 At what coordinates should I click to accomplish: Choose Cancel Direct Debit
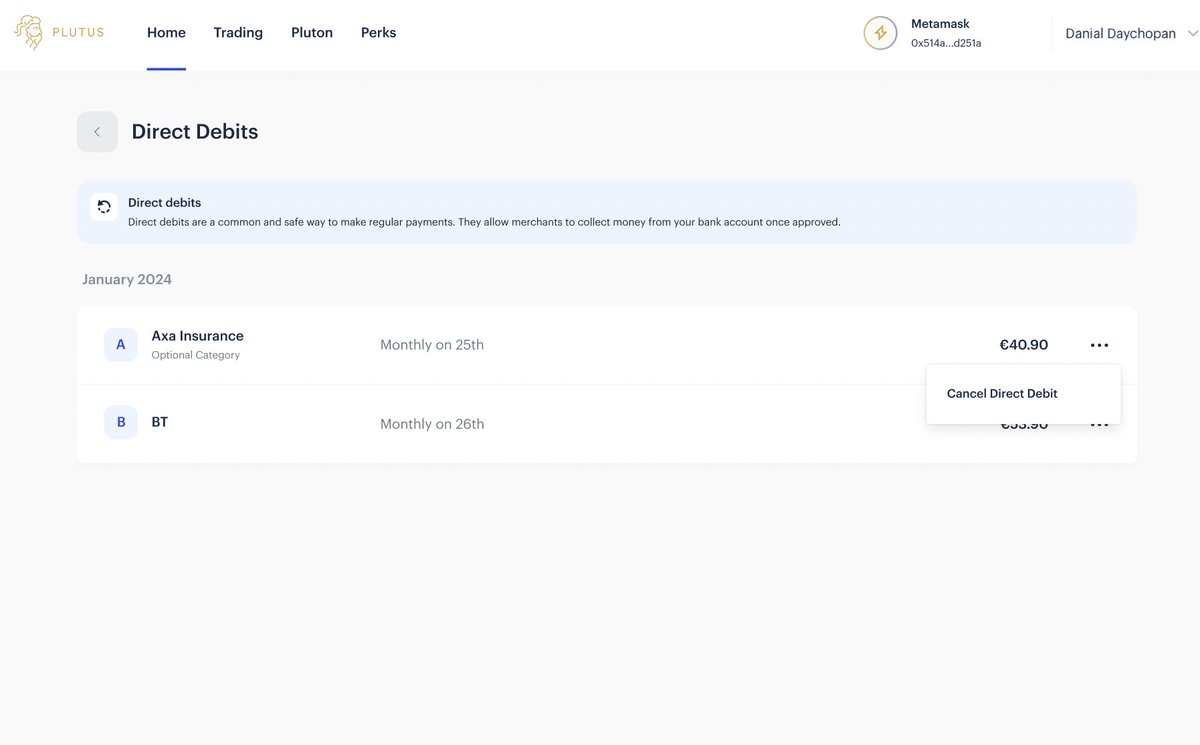(x=1002, y=394)
